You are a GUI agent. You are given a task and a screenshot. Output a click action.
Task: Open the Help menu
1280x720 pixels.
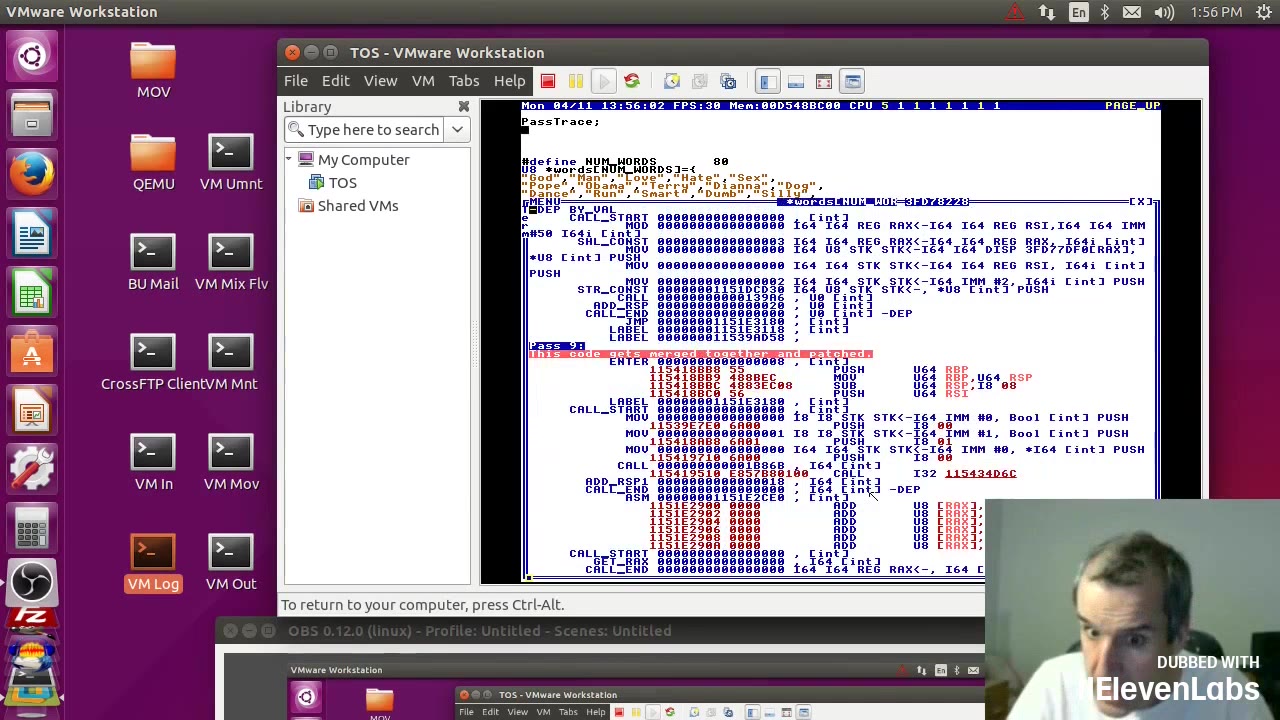(509, 81)
